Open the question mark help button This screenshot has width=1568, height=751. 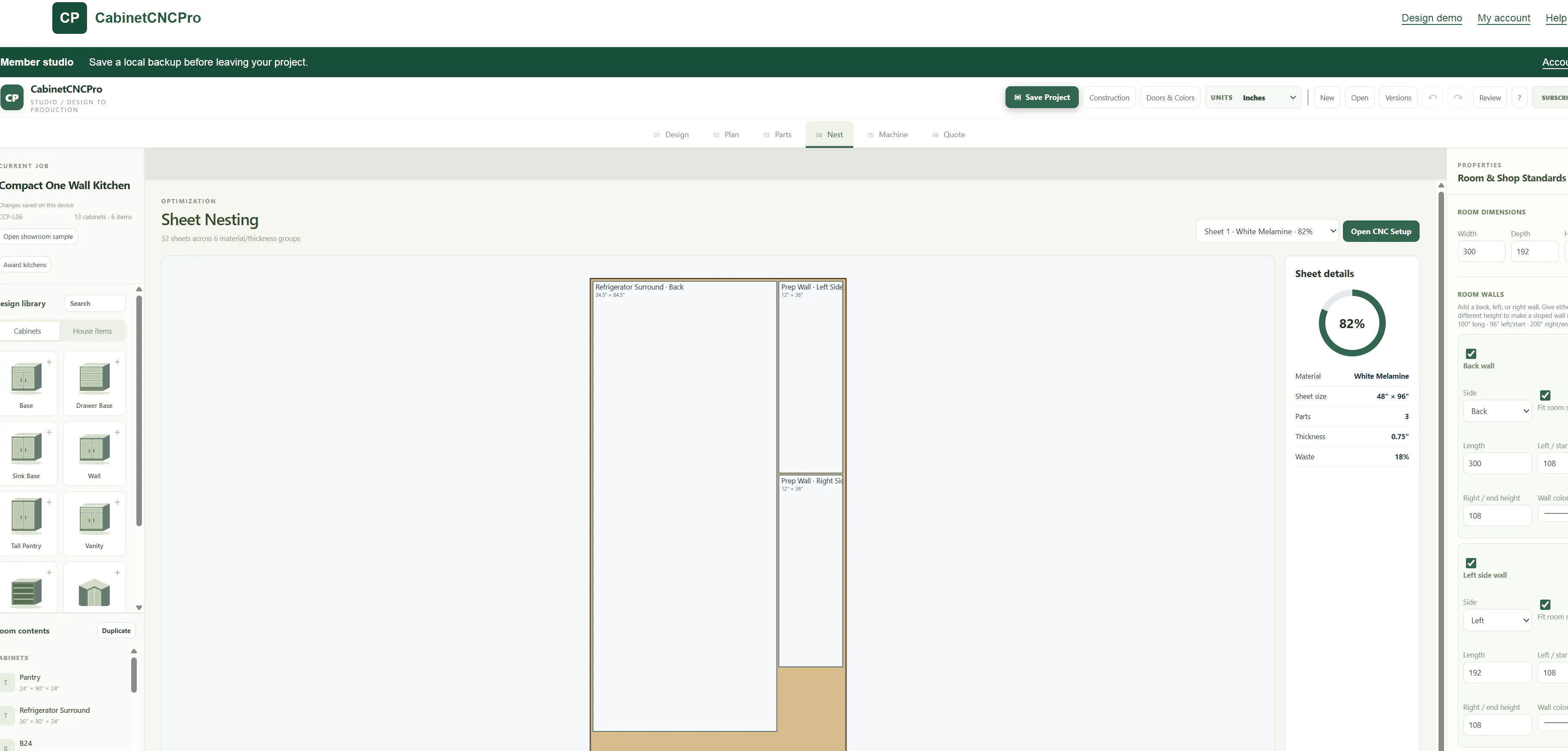click(1519, 97)
